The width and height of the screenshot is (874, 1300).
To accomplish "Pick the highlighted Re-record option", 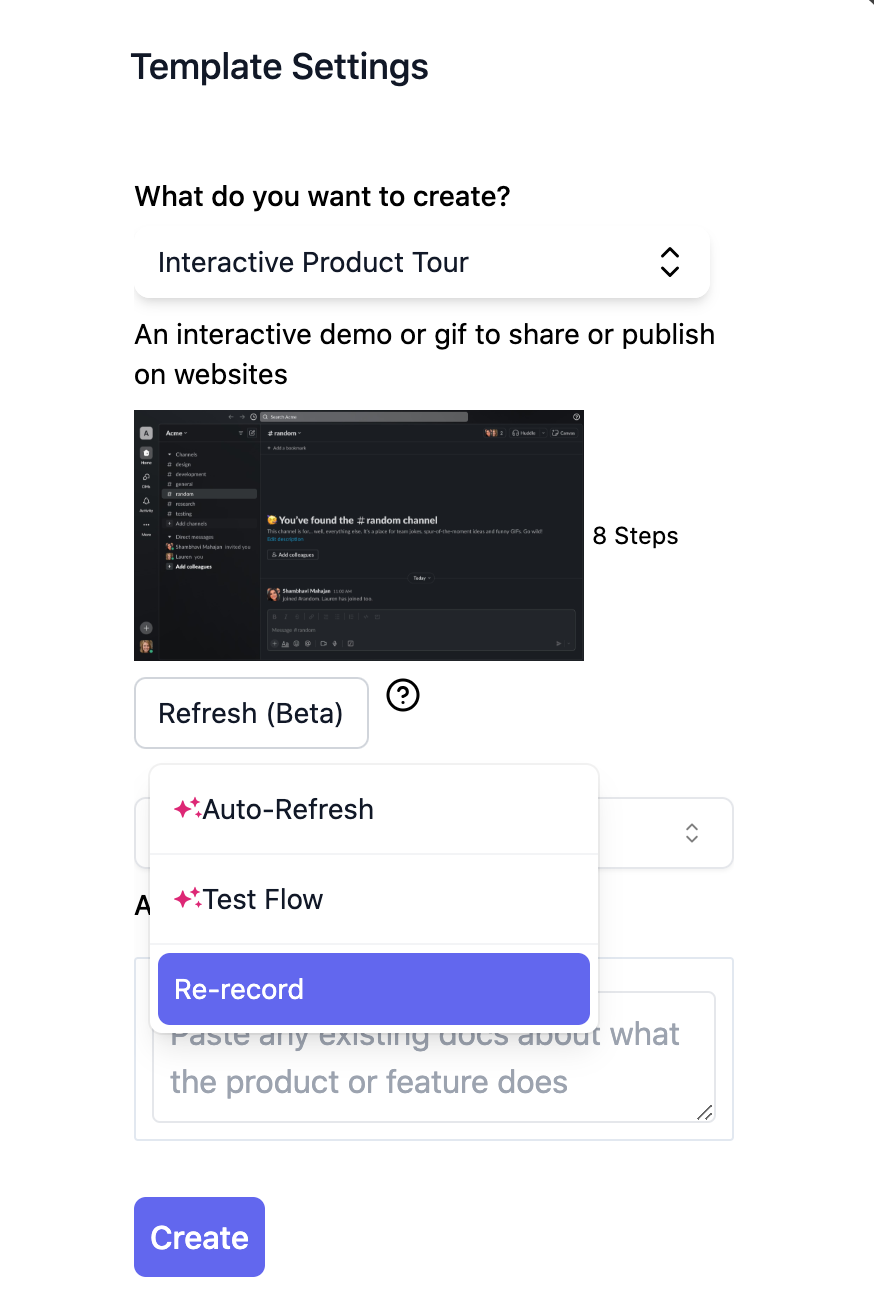I will (374, 989).
